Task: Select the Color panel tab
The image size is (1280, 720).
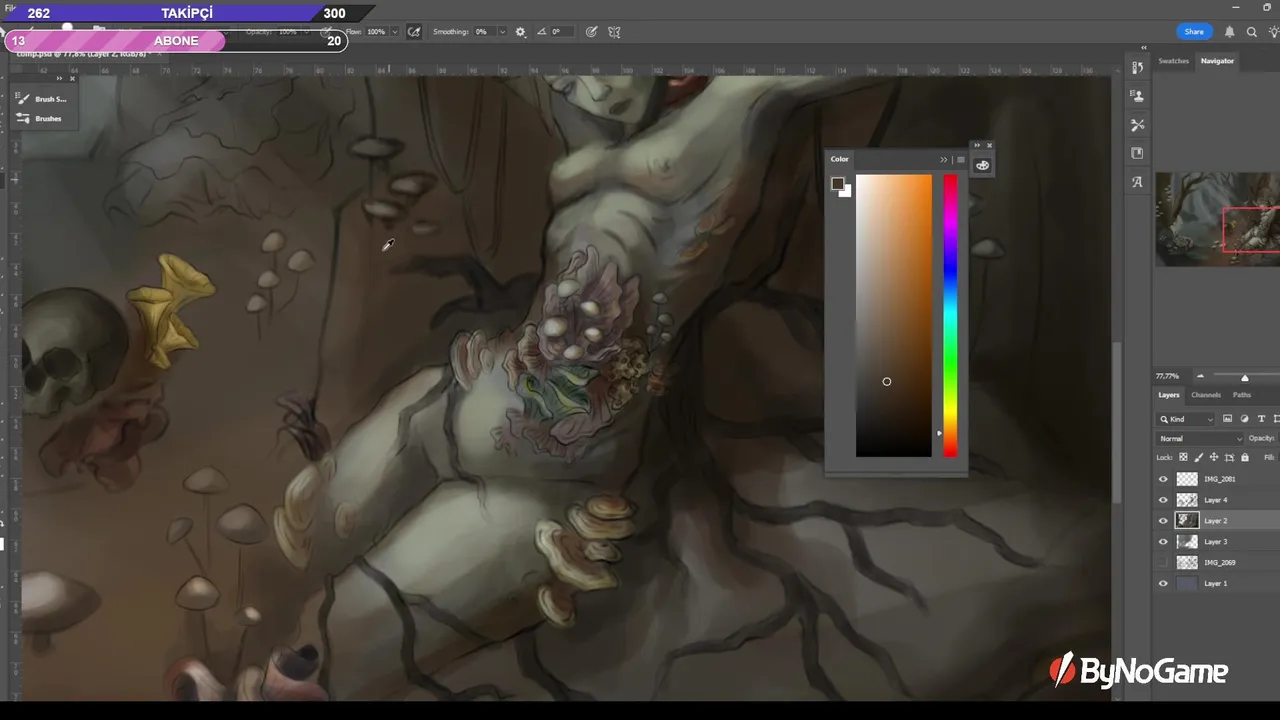Action: [839, 159]
